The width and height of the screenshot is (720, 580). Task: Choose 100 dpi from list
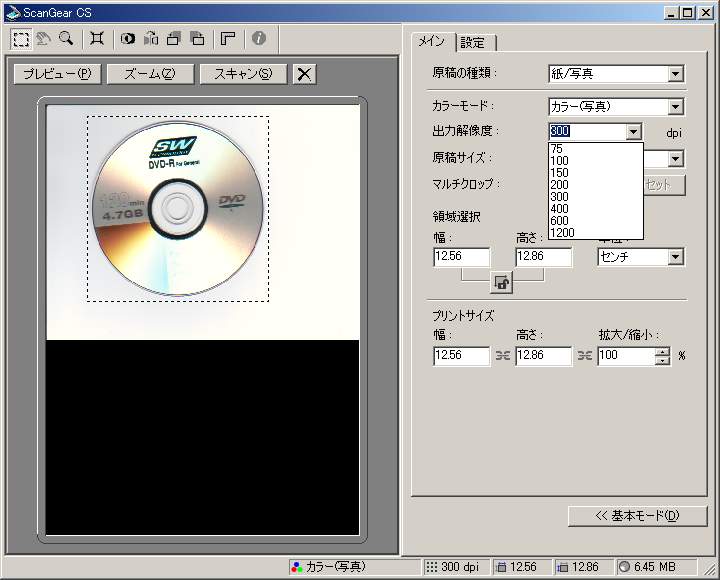[596, 161]
